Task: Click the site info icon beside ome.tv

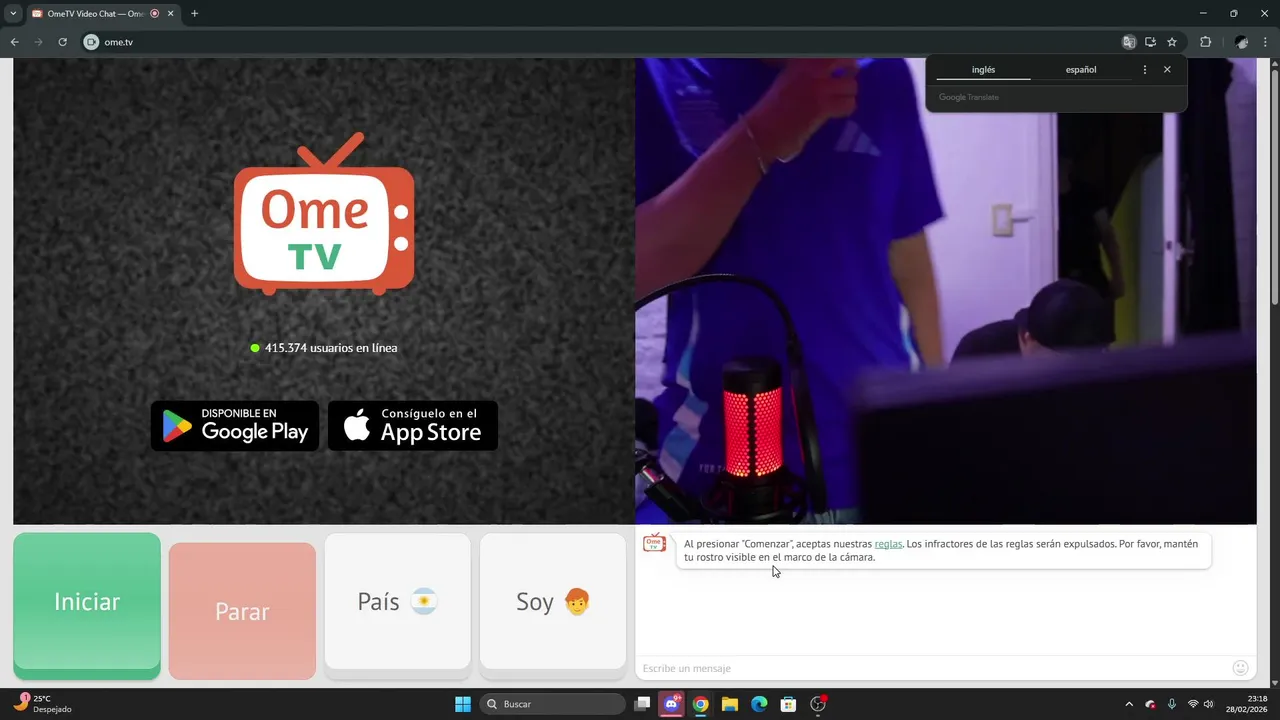Action: pyautogui.click(x=91, y=42)
